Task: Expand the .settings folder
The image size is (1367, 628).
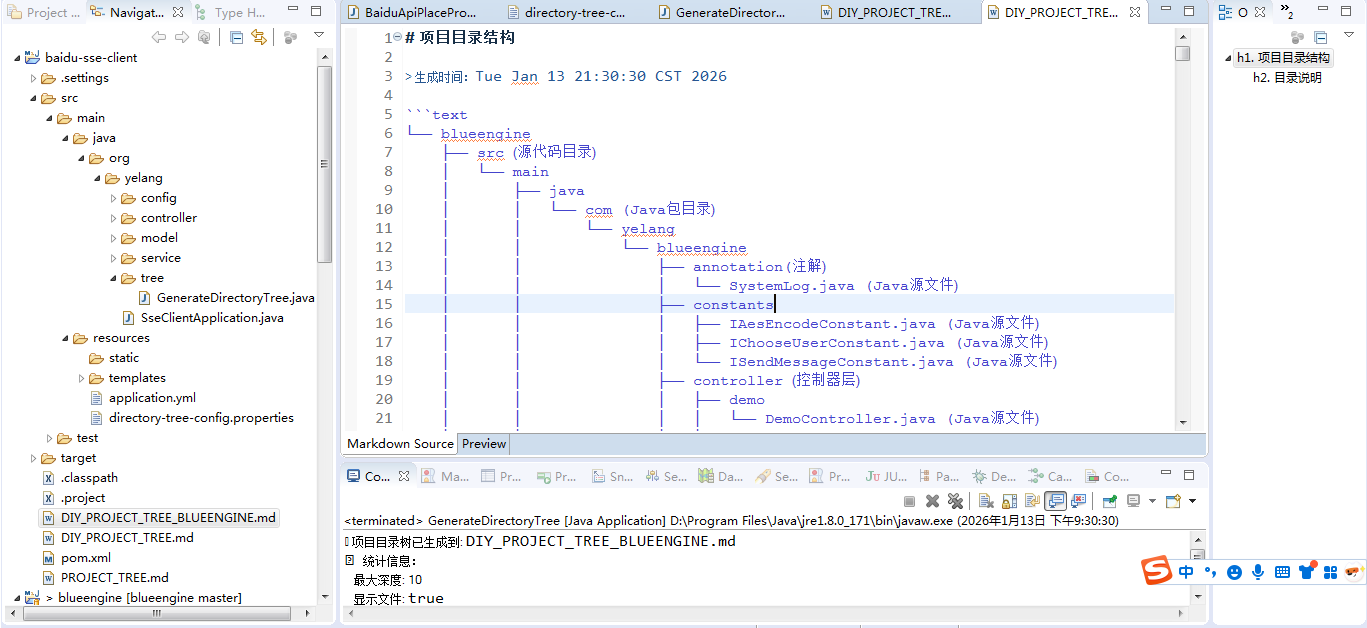Action: (33, 78)
